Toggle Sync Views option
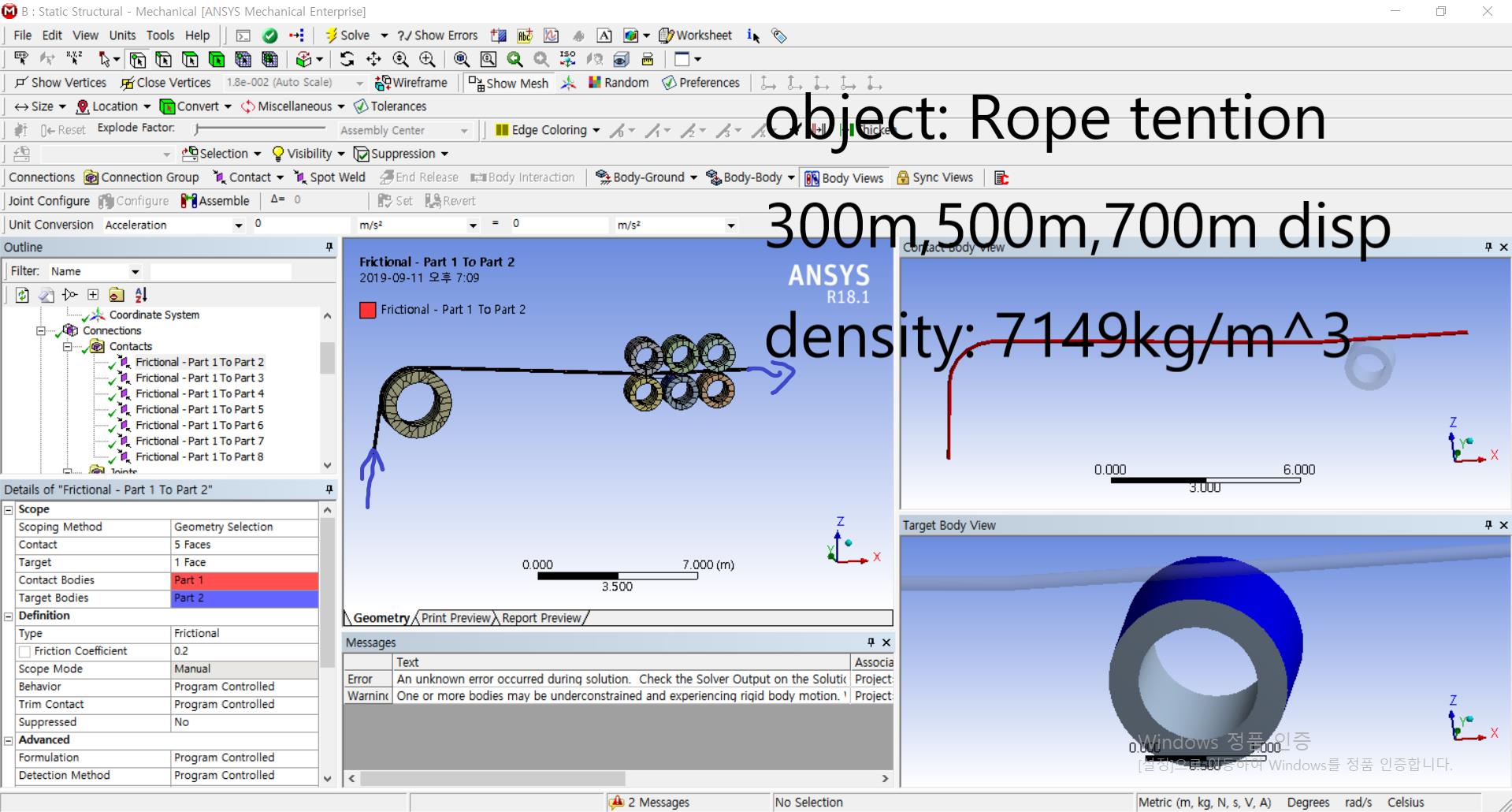The width and height of the screenshot is (1512, 812). click(x=934, y=178)
